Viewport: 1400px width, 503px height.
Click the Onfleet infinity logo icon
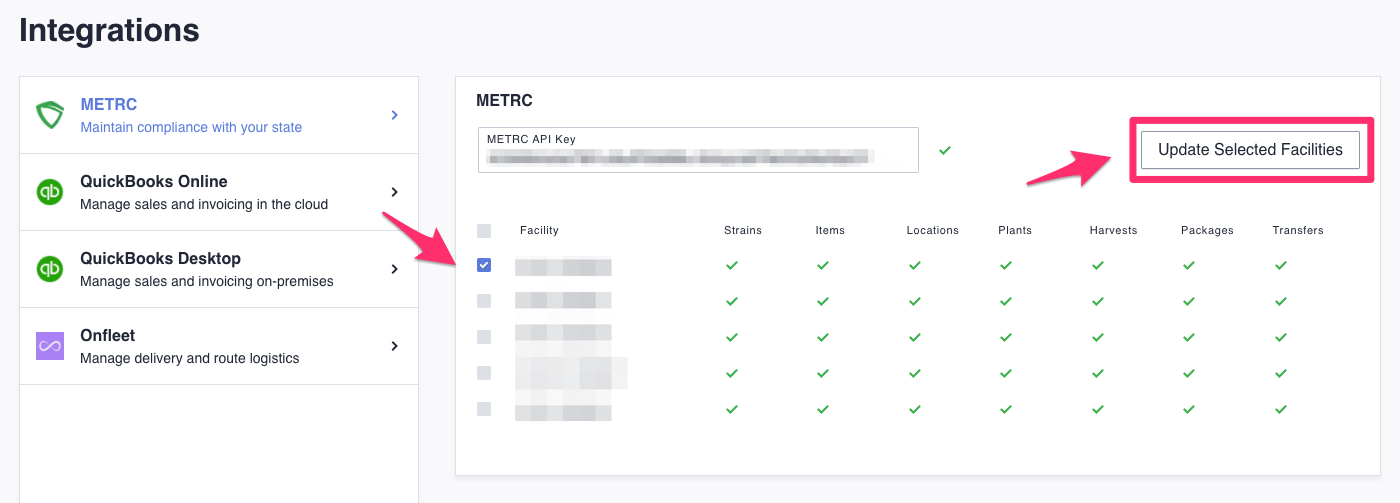[50, 346]
